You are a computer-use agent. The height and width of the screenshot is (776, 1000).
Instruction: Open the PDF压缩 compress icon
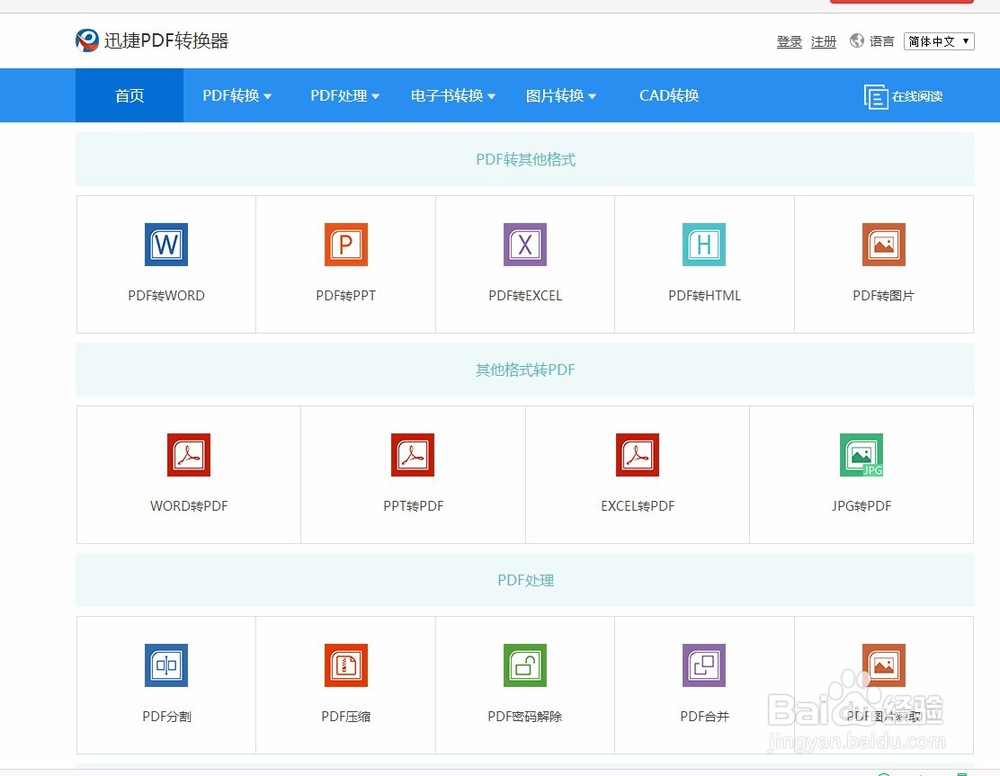346,665
